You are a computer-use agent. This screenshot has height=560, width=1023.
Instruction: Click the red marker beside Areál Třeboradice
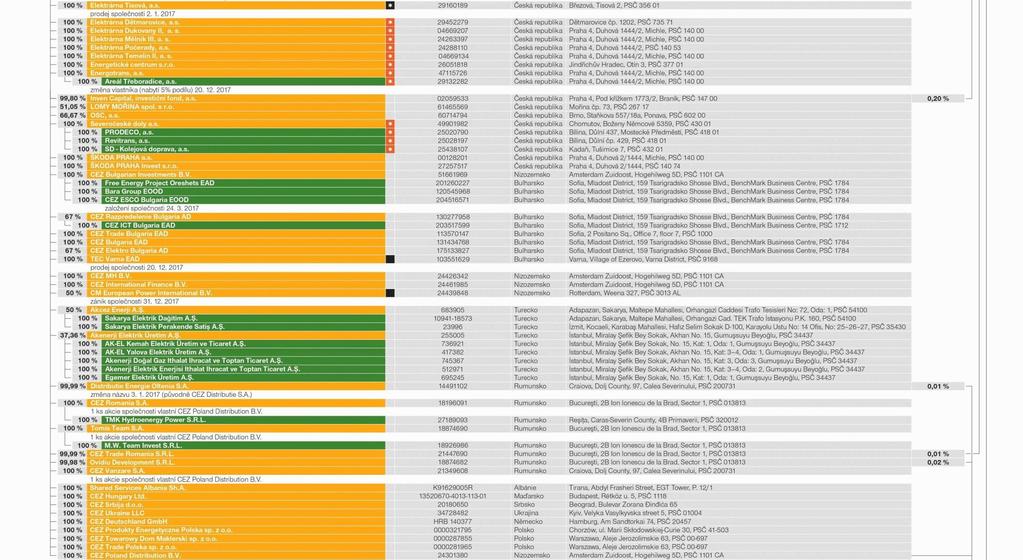[x=390, y=82]
